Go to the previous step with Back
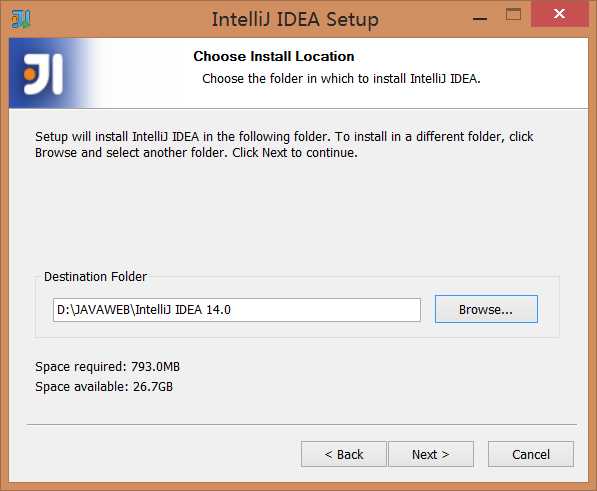The height and width of the screenshot is (491, 597). pyautogui.click(x=344, y=454)
